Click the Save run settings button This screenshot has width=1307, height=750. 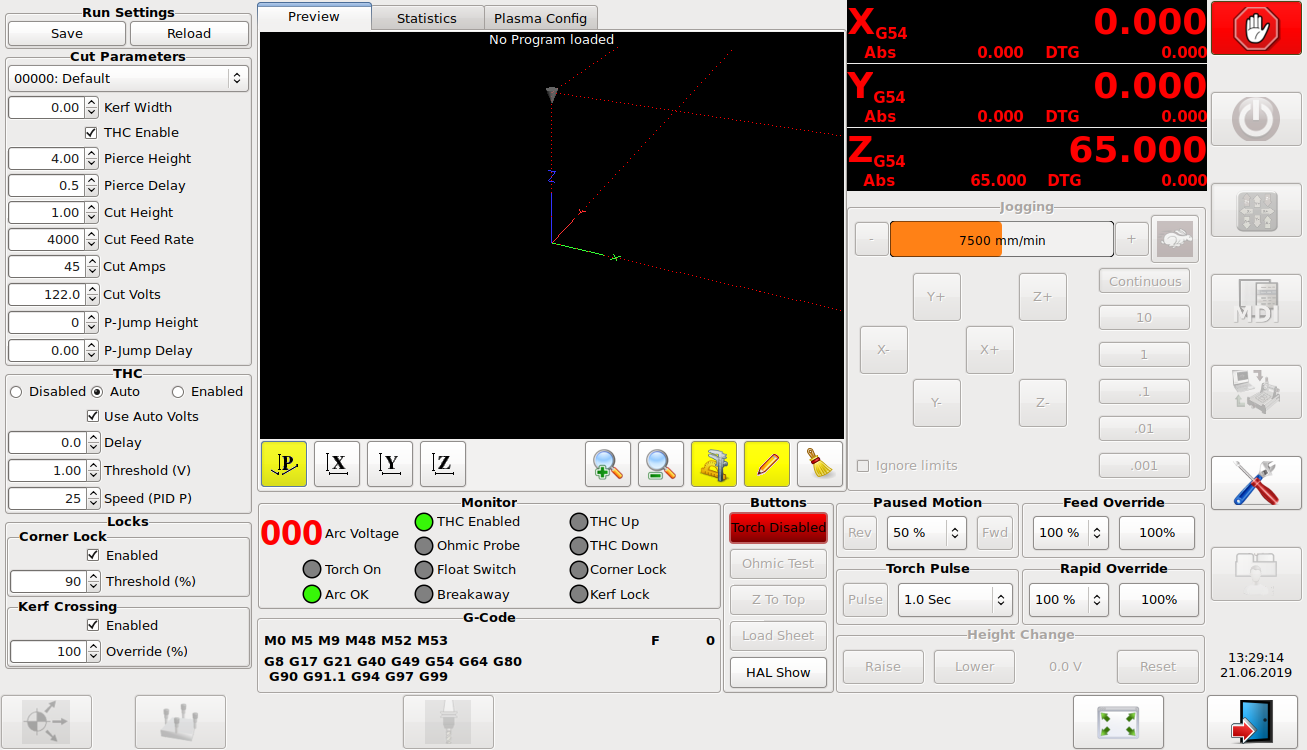tap(67, 33)
